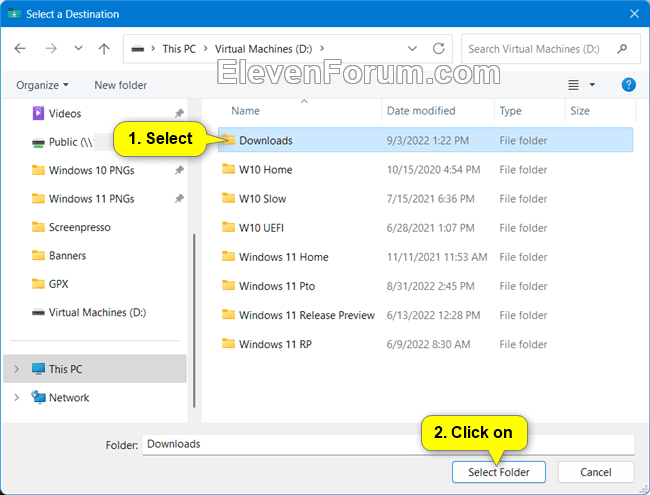Open Windows 11 PNGs in sidebar
Image resolution: width=650 pixels, height=495 pixels.
point(91,199)
